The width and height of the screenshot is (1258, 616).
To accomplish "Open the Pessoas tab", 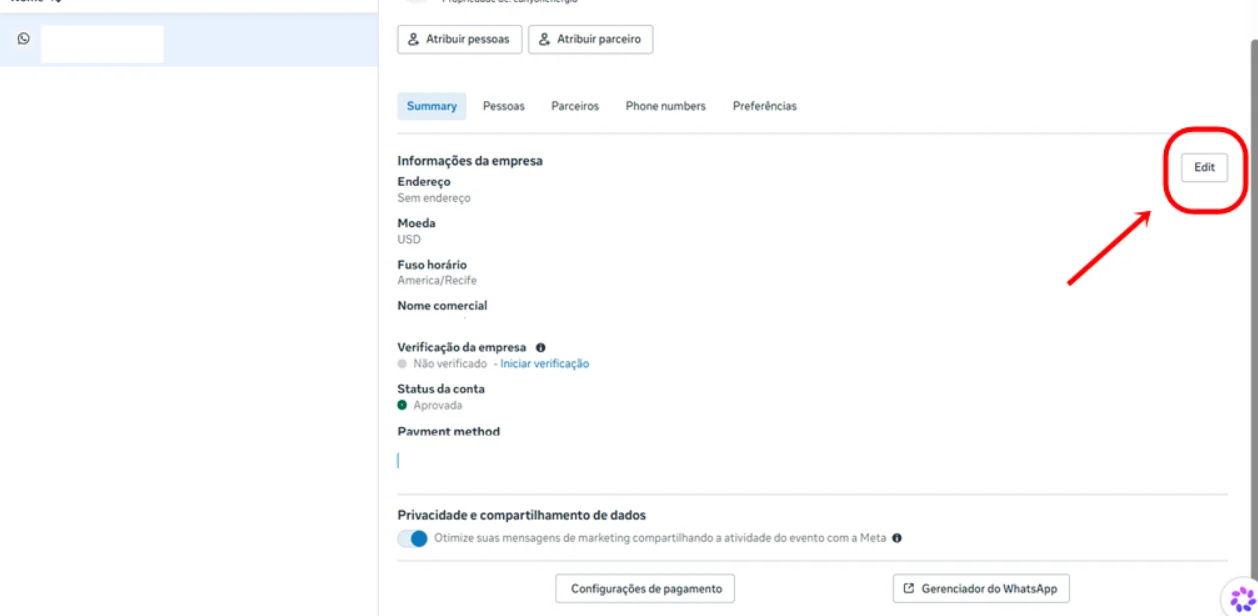I will (504, 106).
